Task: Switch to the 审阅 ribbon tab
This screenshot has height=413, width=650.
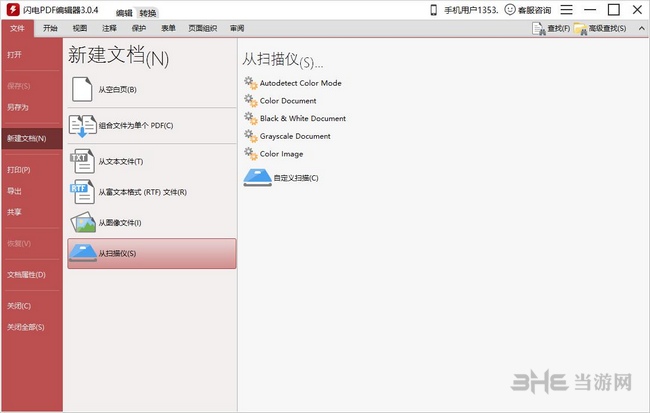Action: pos(237,28)
